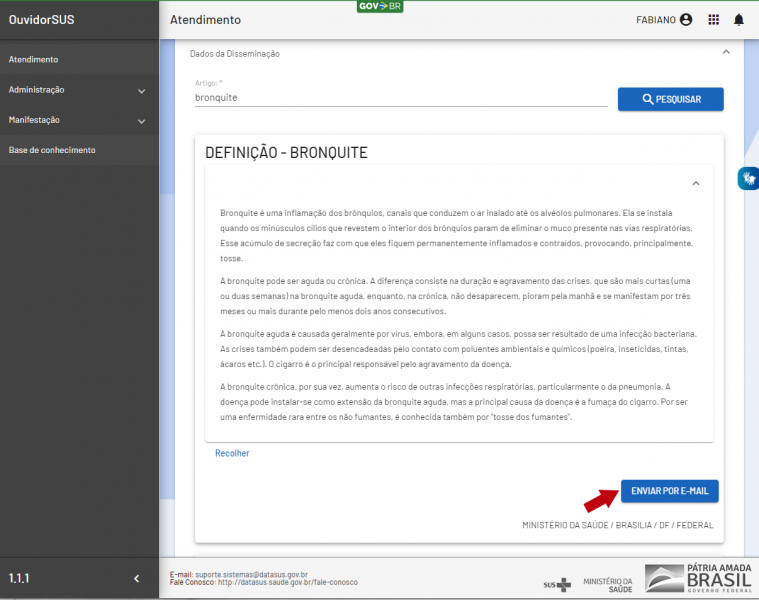This screenshot has height=600, width=759.
Task: Expand the Administração menu chevron
Action: tap(141, 91)
